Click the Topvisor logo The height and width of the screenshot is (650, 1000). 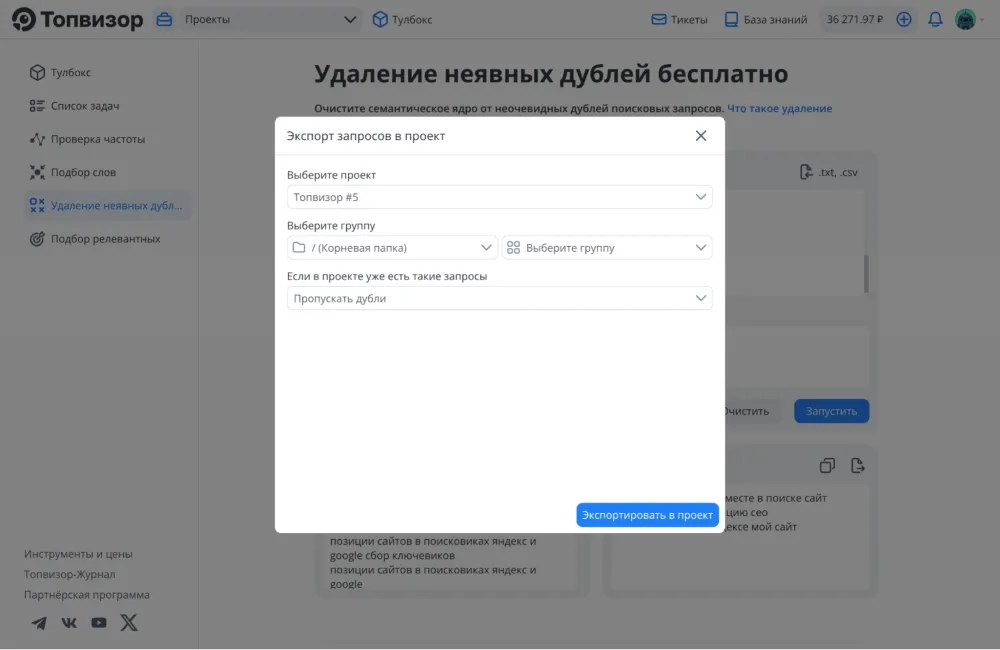click(77, 19)
